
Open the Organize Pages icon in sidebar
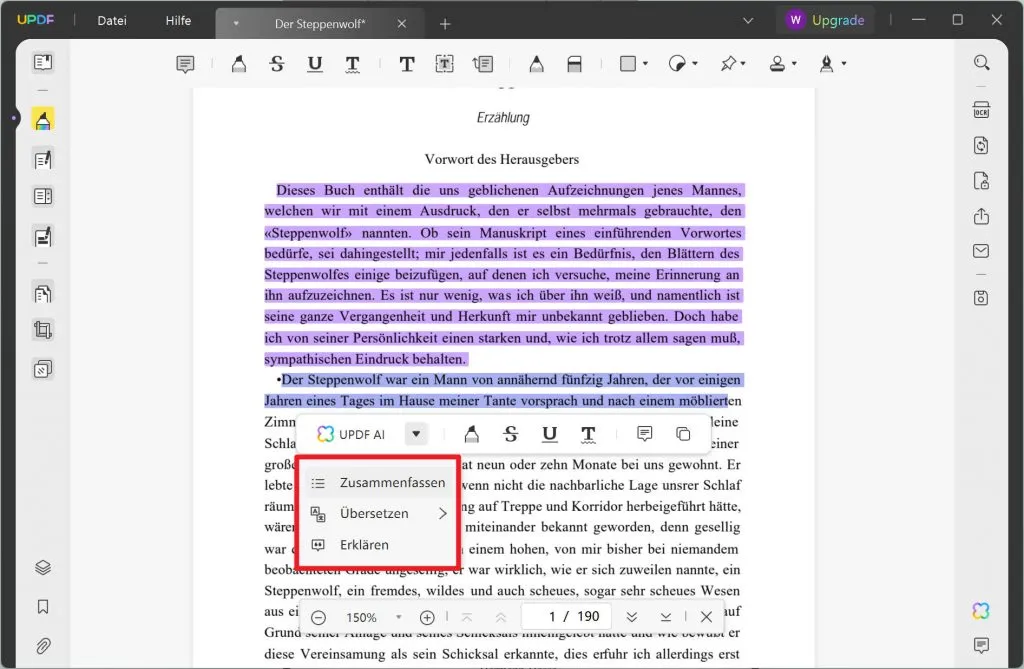tap(43, 293)
